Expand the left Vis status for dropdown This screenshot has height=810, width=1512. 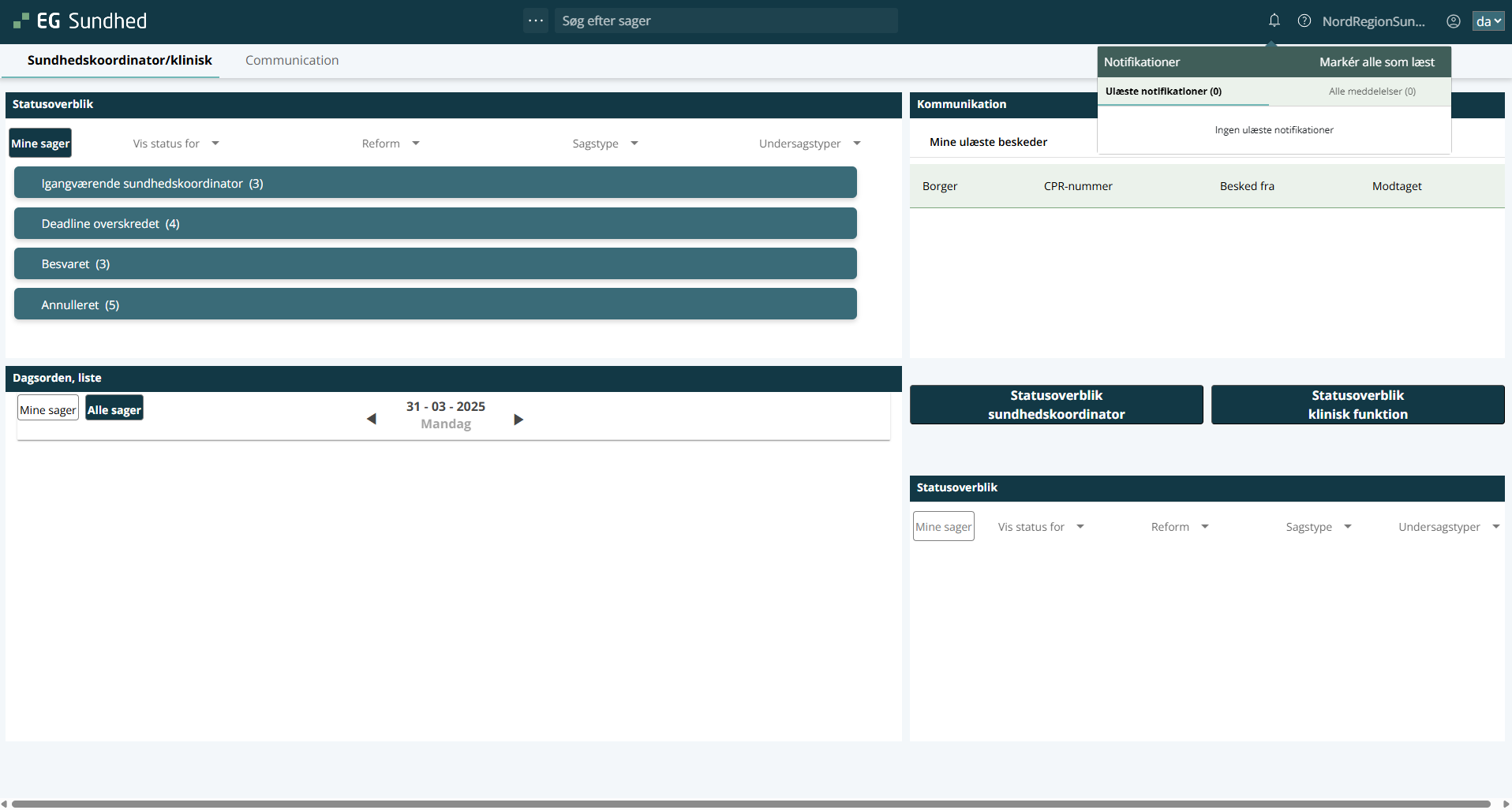pos(176,144)
